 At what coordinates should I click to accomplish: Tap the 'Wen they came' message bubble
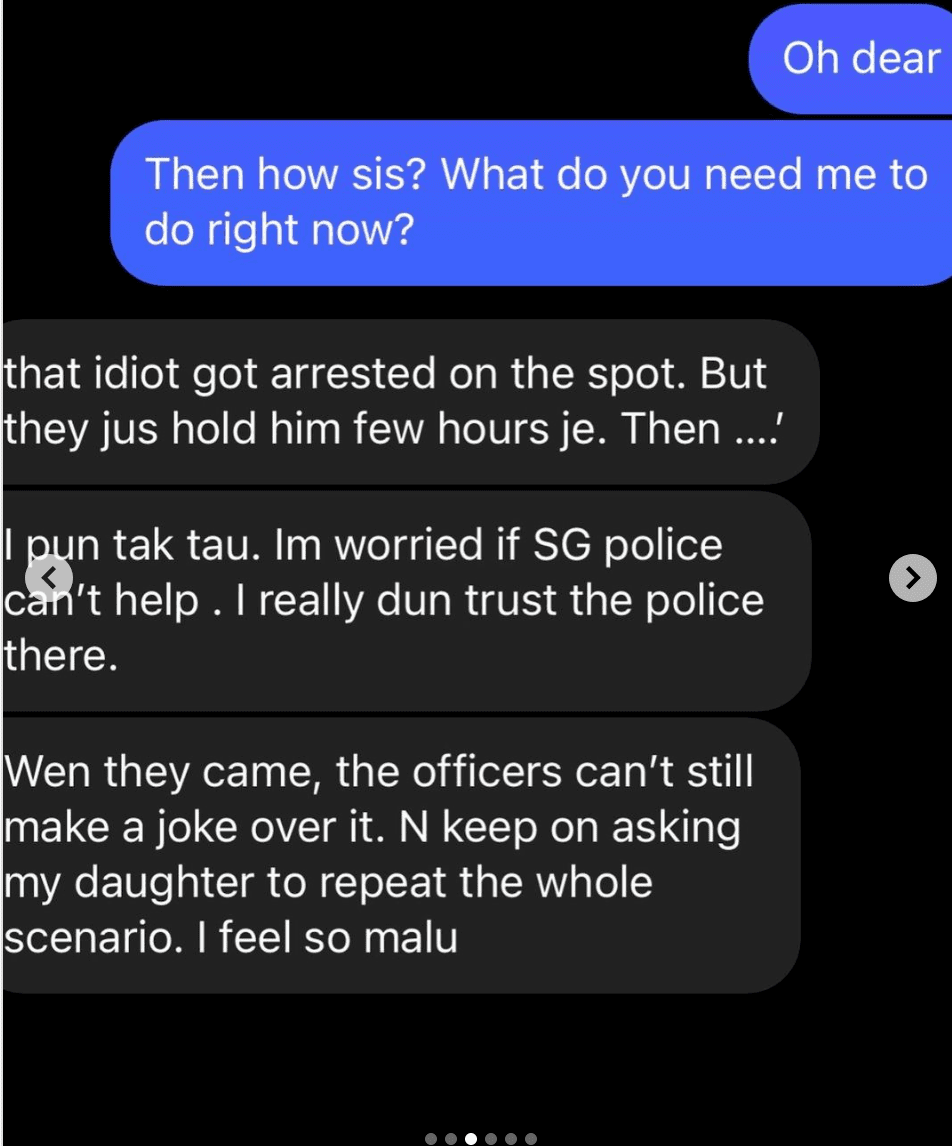click(x=401, y=855)
